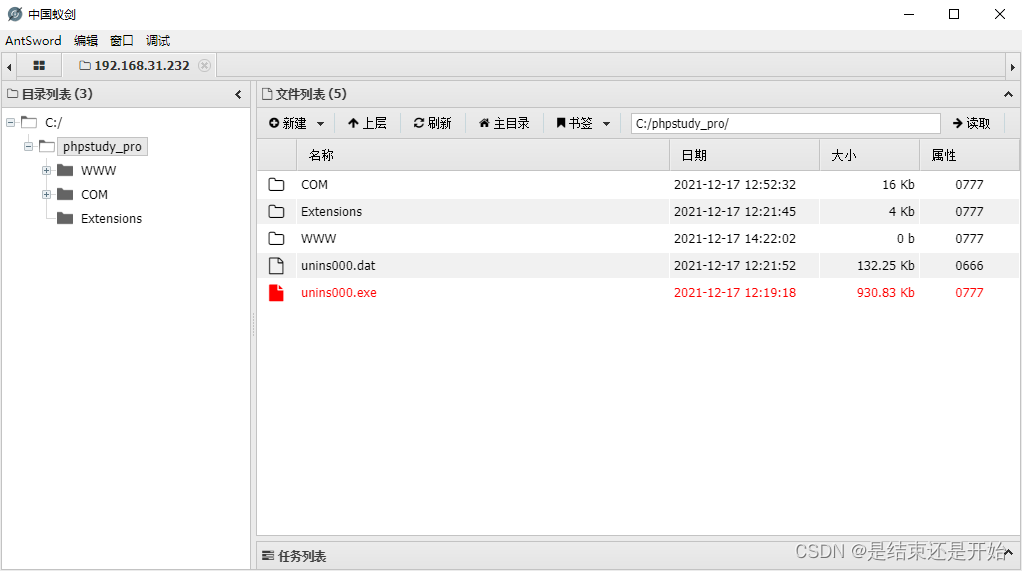The width and height of the screenshot is (1022, 571).
Task: Click the unins000.dat file icon
Action: [x=276, y=265]
